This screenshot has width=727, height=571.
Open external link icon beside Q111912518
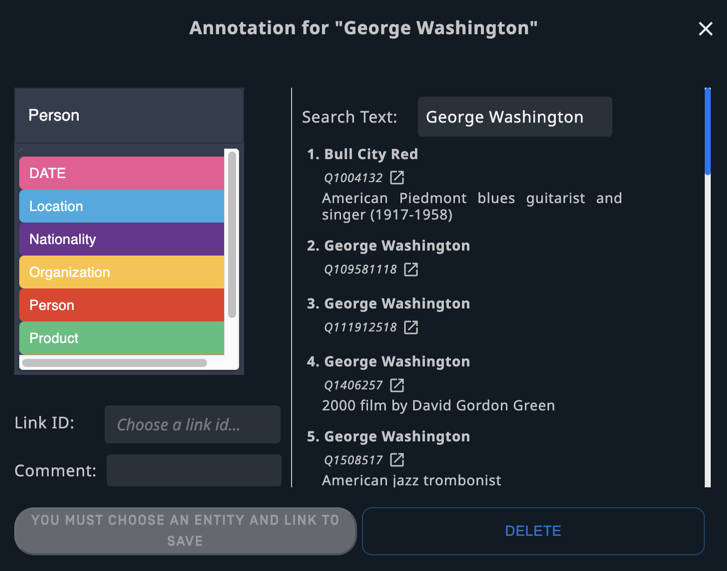[411, 327]
